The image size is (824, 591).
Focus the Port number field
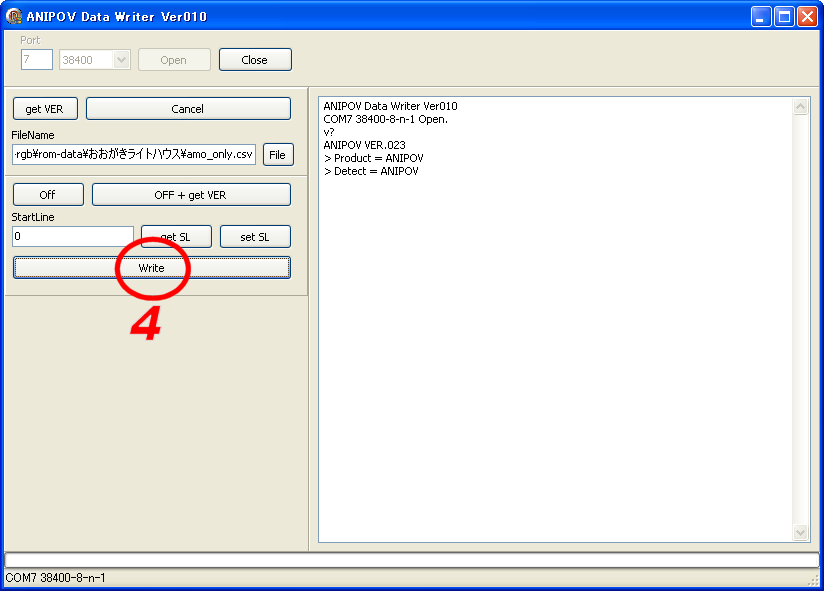[x=37, y=59]
